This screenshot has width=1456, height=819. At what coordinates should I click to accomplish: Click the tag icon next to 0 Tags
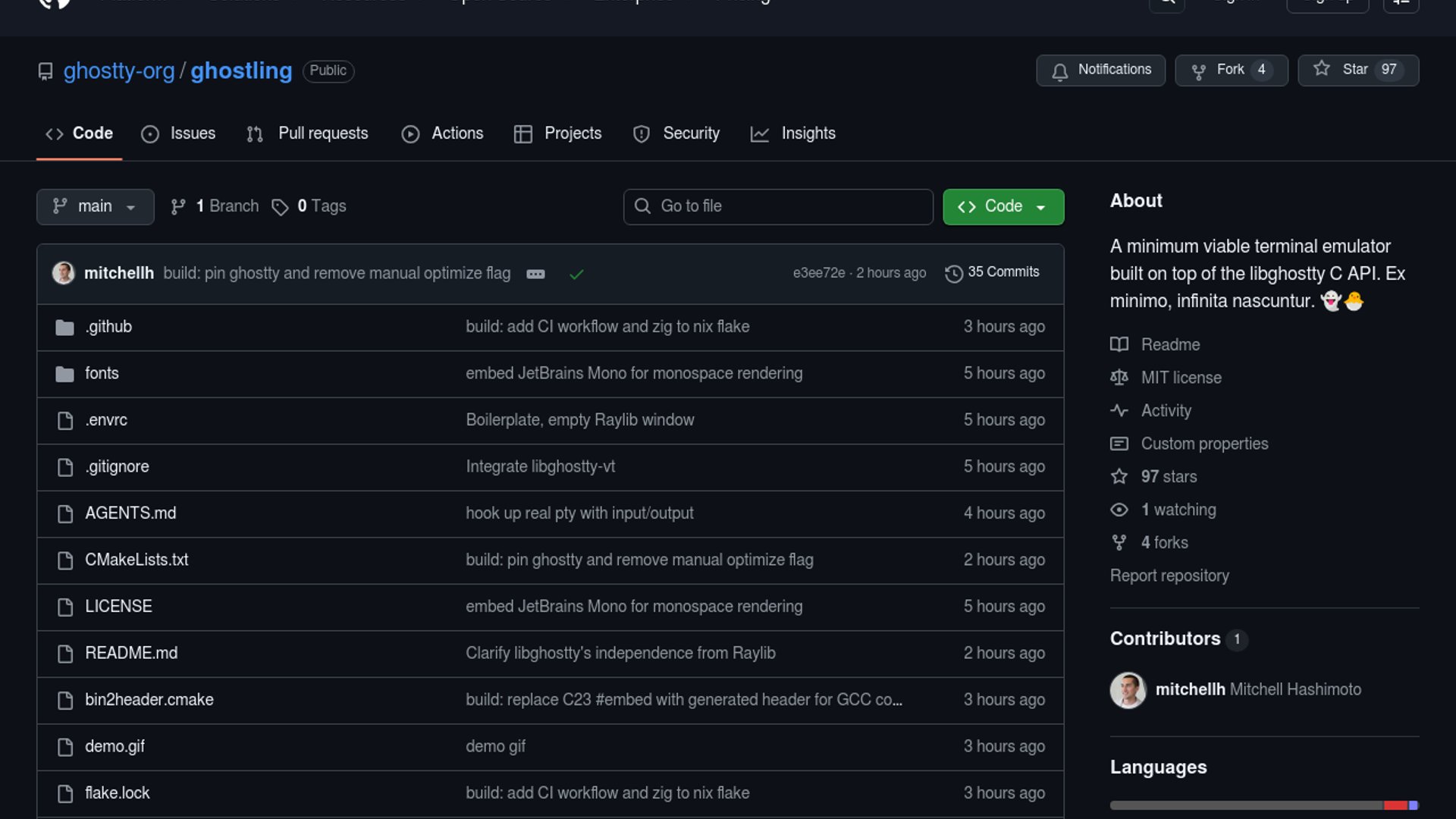coord(280,207)
